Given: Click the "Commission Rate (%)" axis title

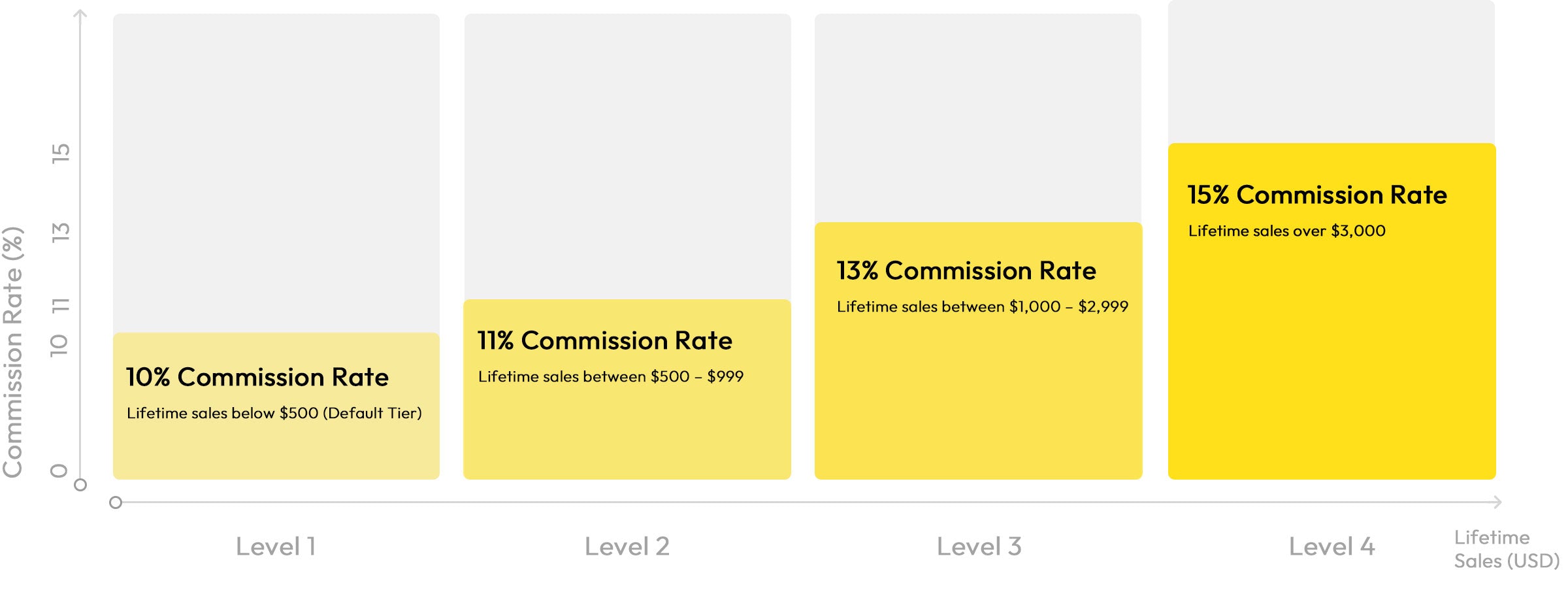Looking at the screenshot, I should [13, 352].
